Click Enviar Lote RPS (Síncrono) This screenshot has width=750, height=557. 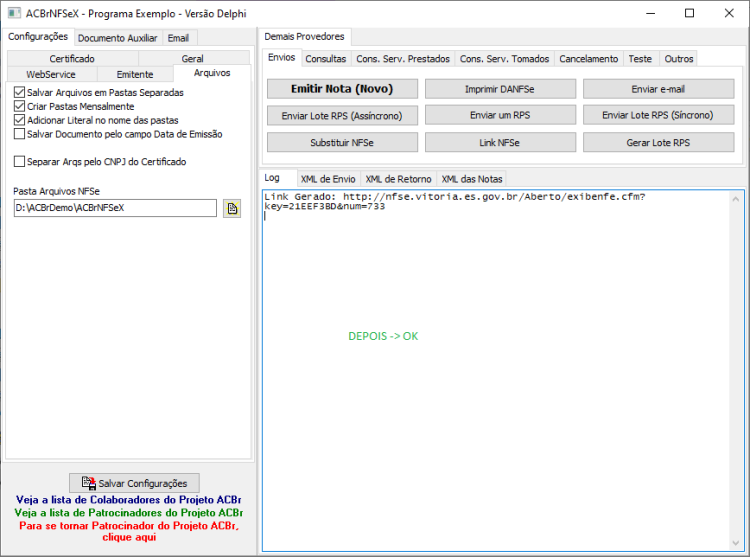(658, 116)
